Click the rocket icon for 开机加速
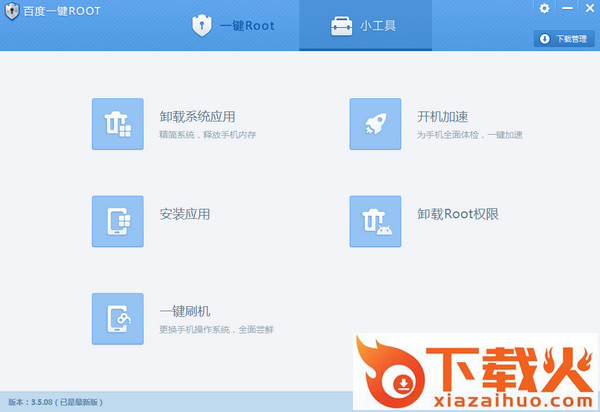Screen dimensions: 600x412 pyautogui.click(x=375, y=124)
